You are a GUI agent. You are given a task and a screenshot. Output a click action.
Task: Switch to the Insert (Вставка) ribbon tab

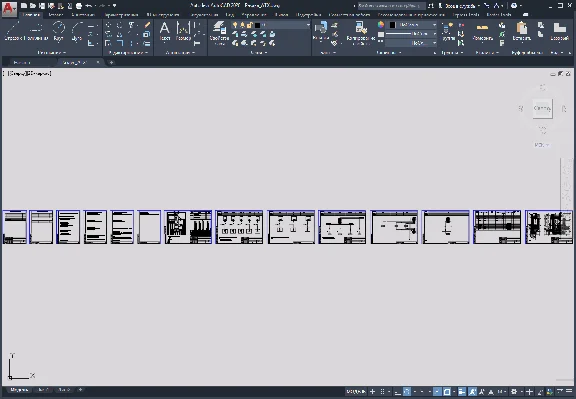pyautogui.click(x=55, y=15)
